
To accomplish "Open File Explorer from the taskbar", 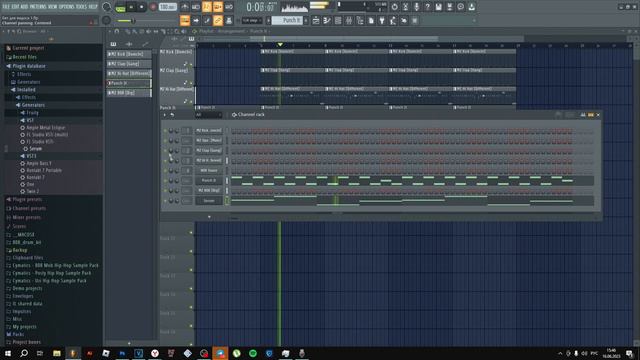I will click(x=57, y=353).
